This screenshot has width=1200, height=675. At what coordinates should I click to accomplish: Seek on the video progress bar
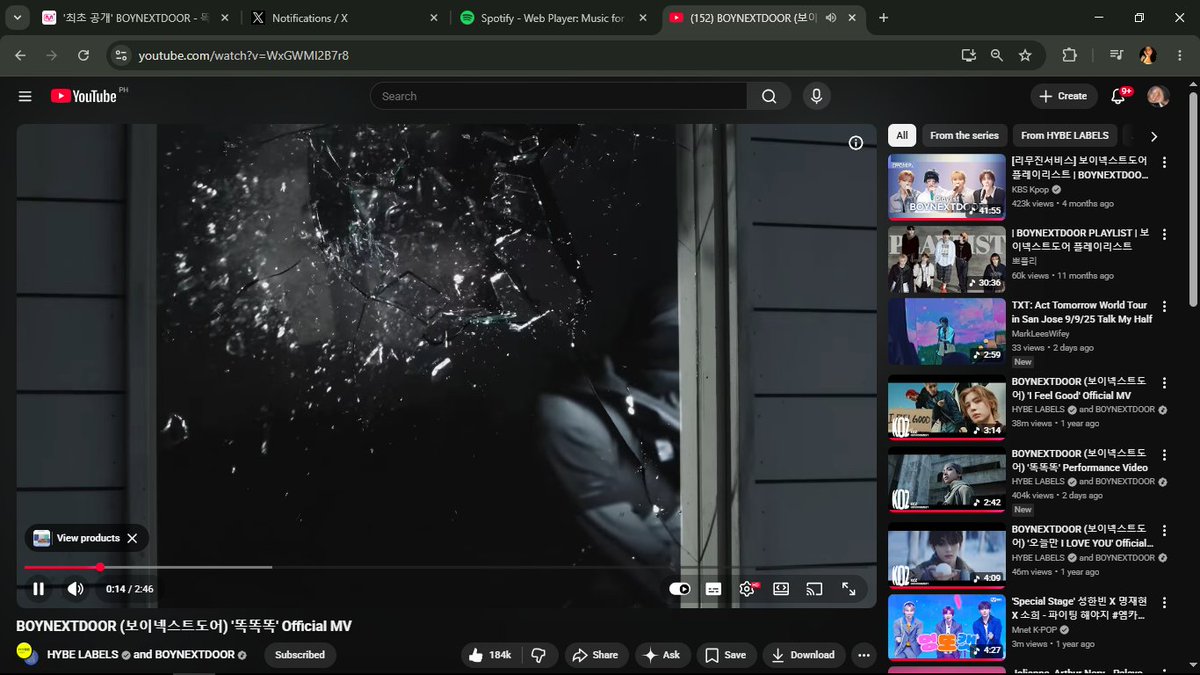(446, 567)
